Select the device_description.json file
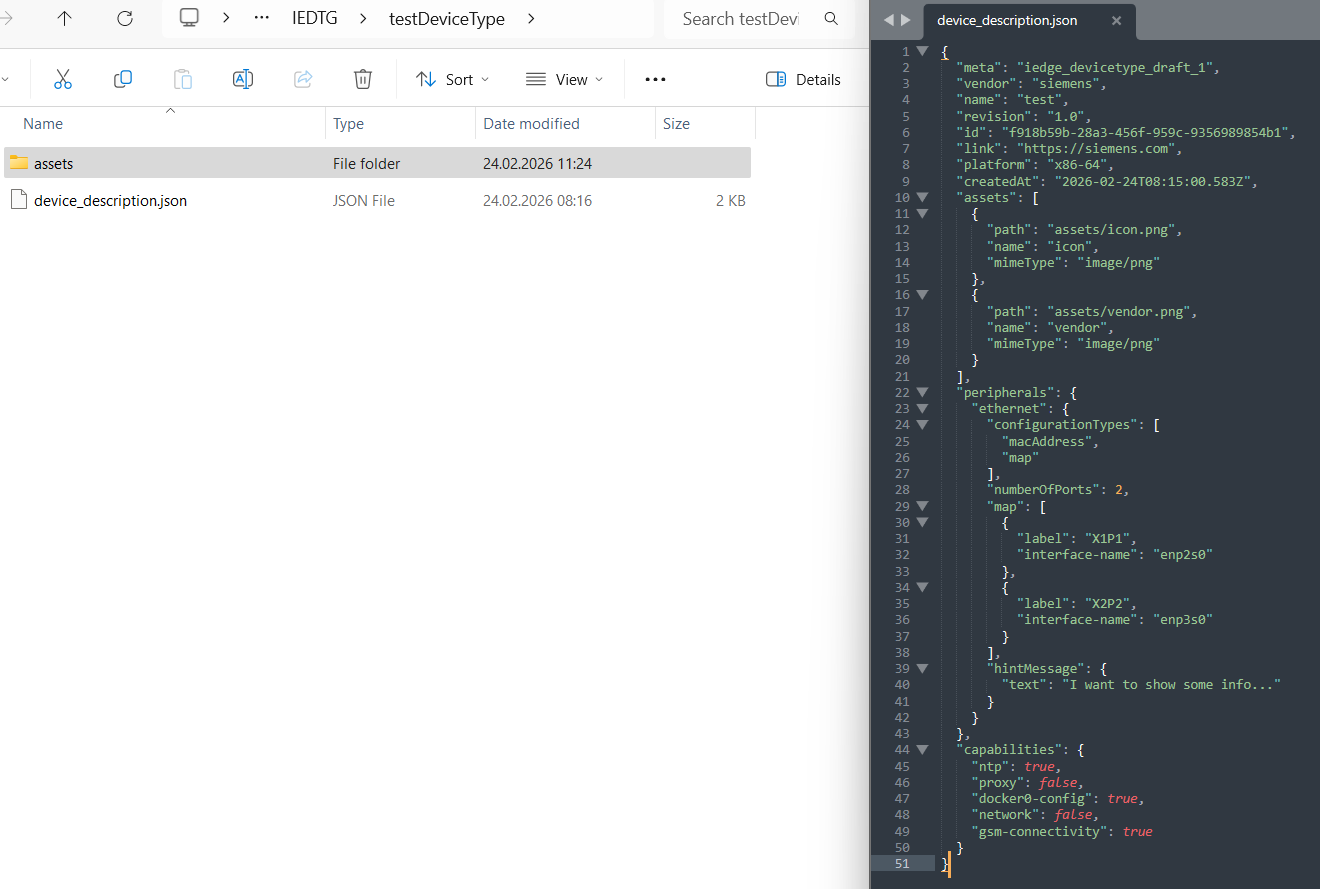The width and height of the screenshot is (1320, 889). [x=110, y=200]
